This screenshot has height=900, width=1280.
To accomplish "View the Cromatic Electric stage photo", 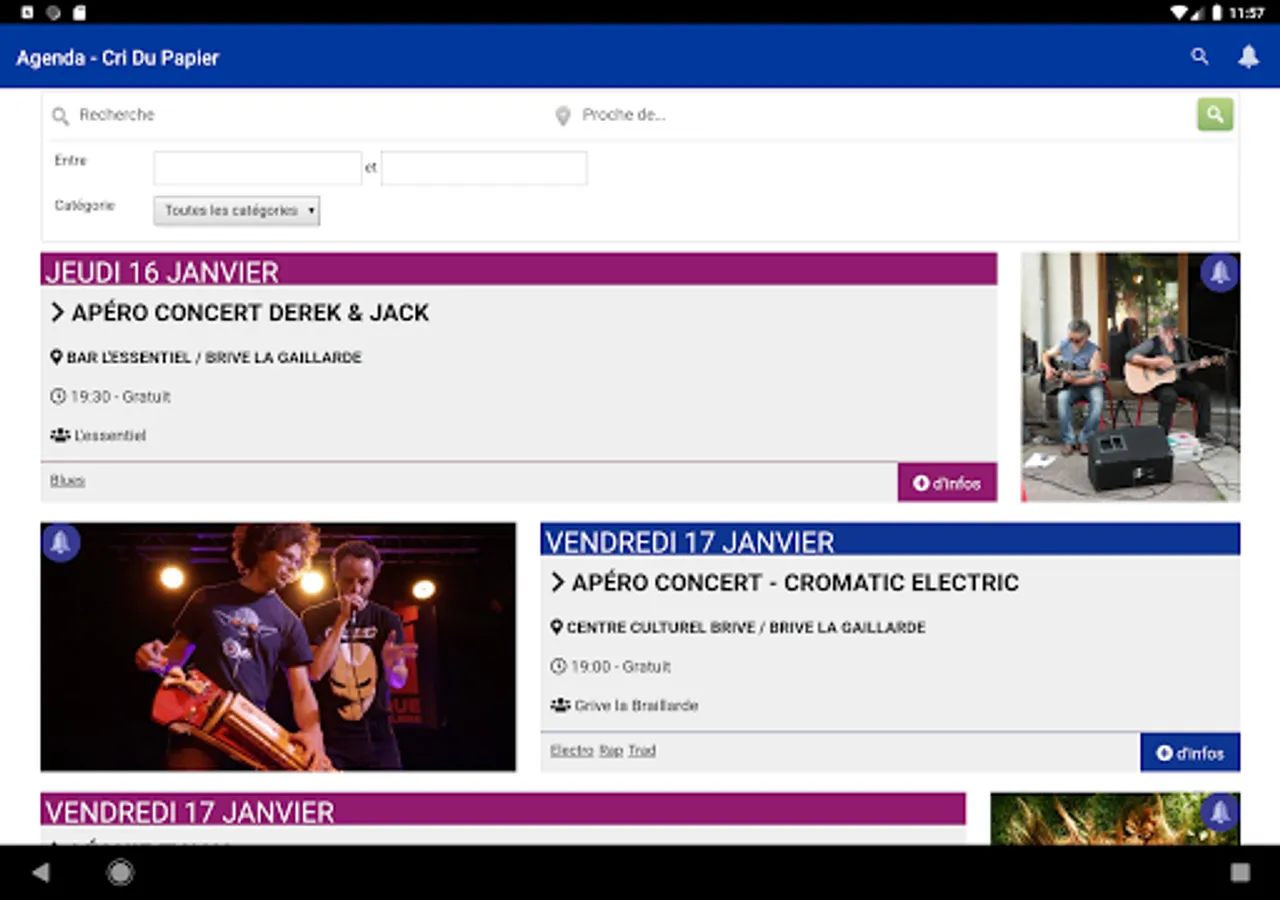I will click(278, 647).
